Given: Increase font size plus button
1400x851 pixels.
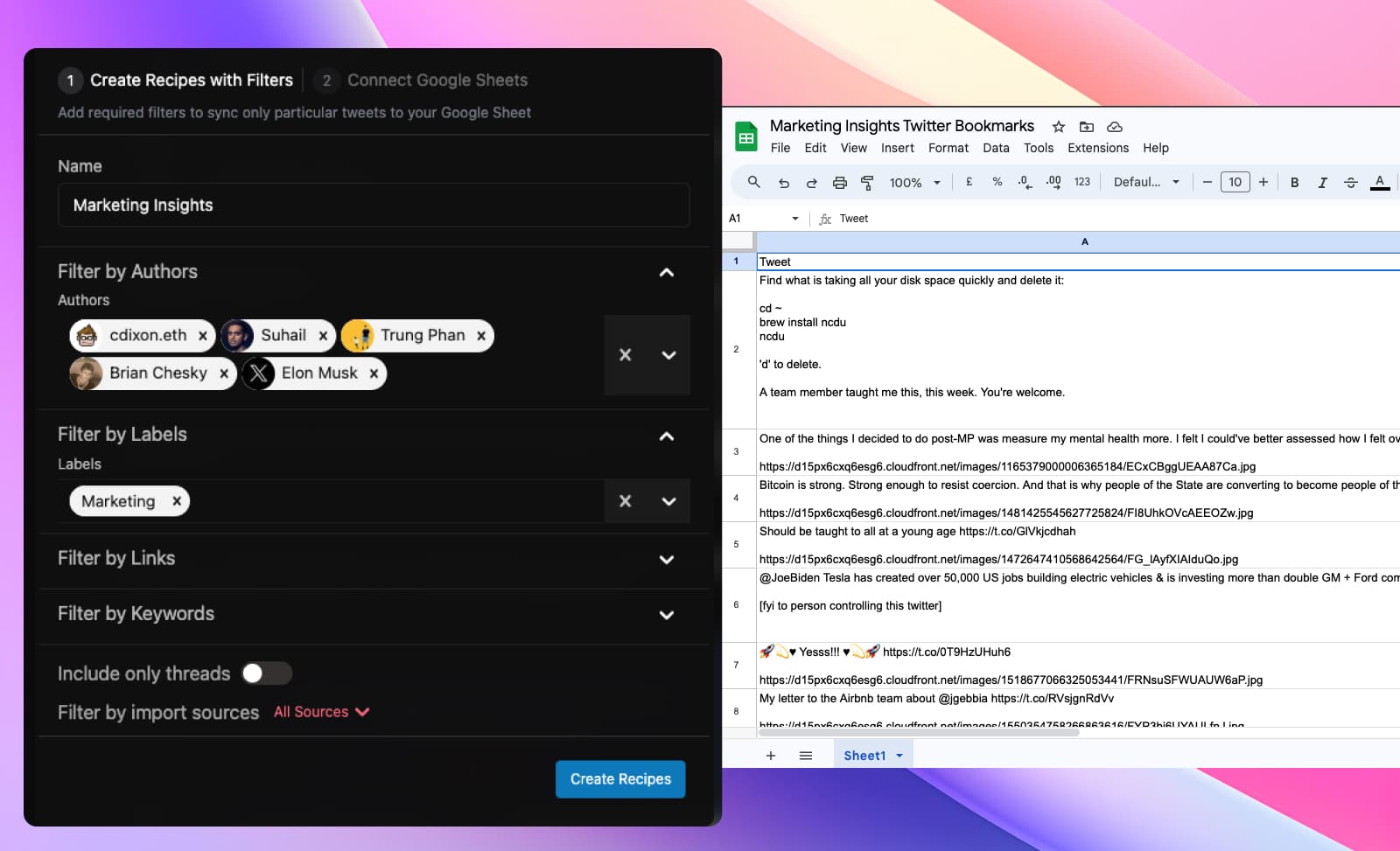Looking at the screenshot, I should (x=1263, y=182).
